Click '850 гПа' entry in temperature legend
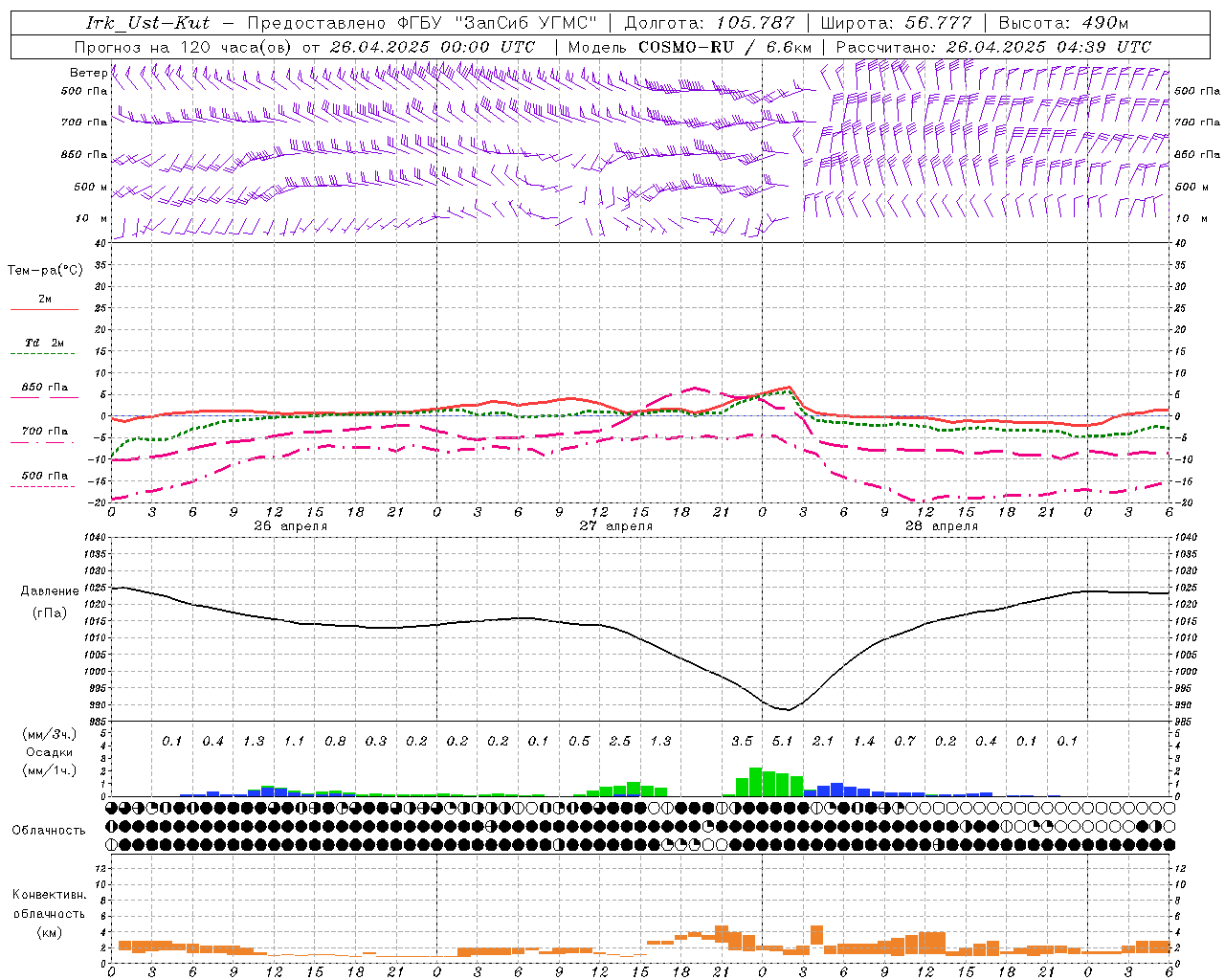This screenshot has height=980, width=1225. pyautogui.click(x=45, y=388)
